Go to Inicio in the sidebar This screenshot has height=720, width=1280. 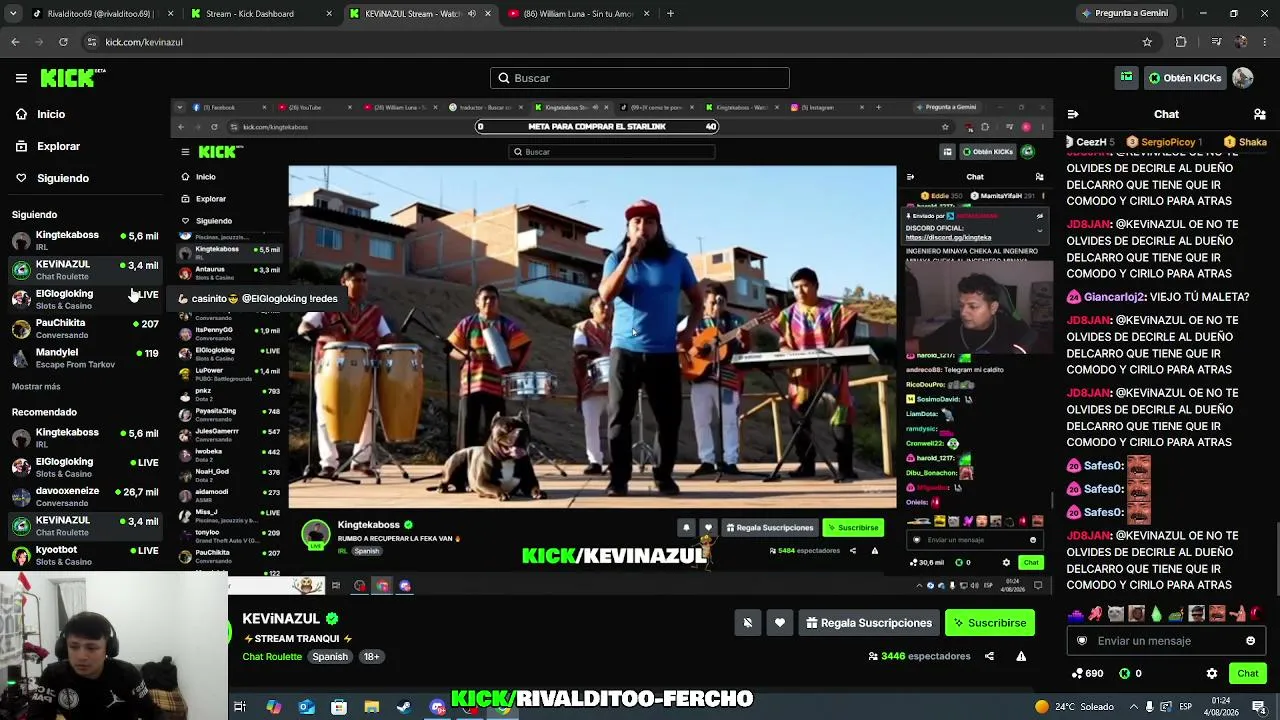pyautogui.click(x=51, y=114)
